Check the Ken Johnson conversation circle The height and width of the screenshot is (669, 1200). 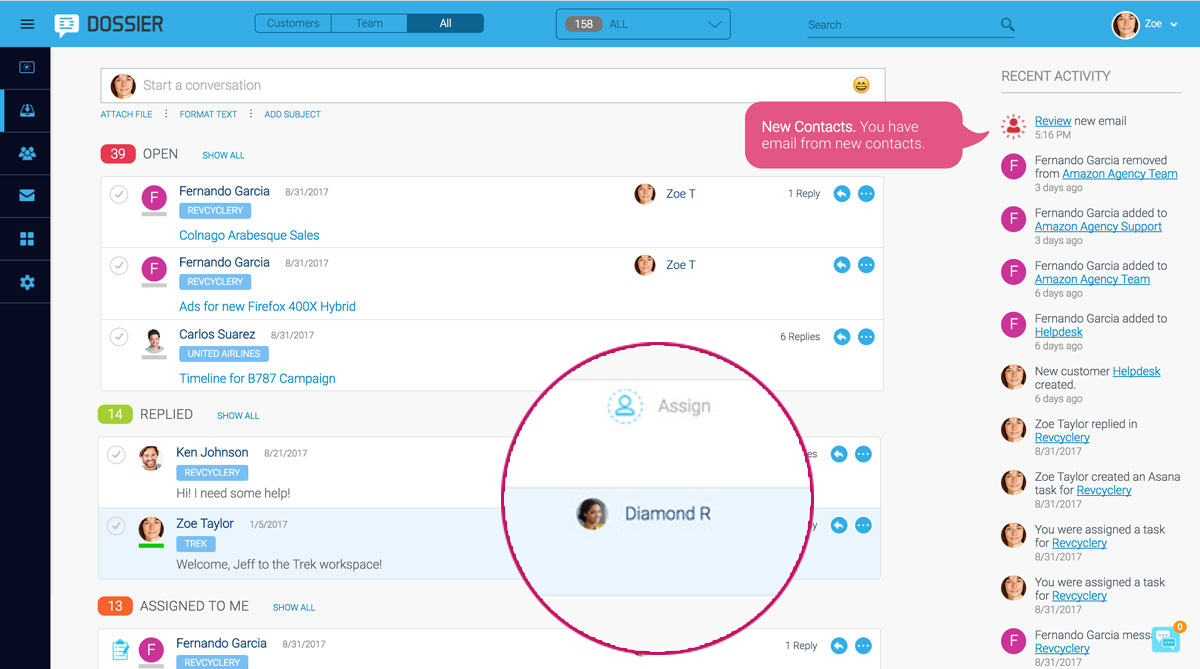117,455
